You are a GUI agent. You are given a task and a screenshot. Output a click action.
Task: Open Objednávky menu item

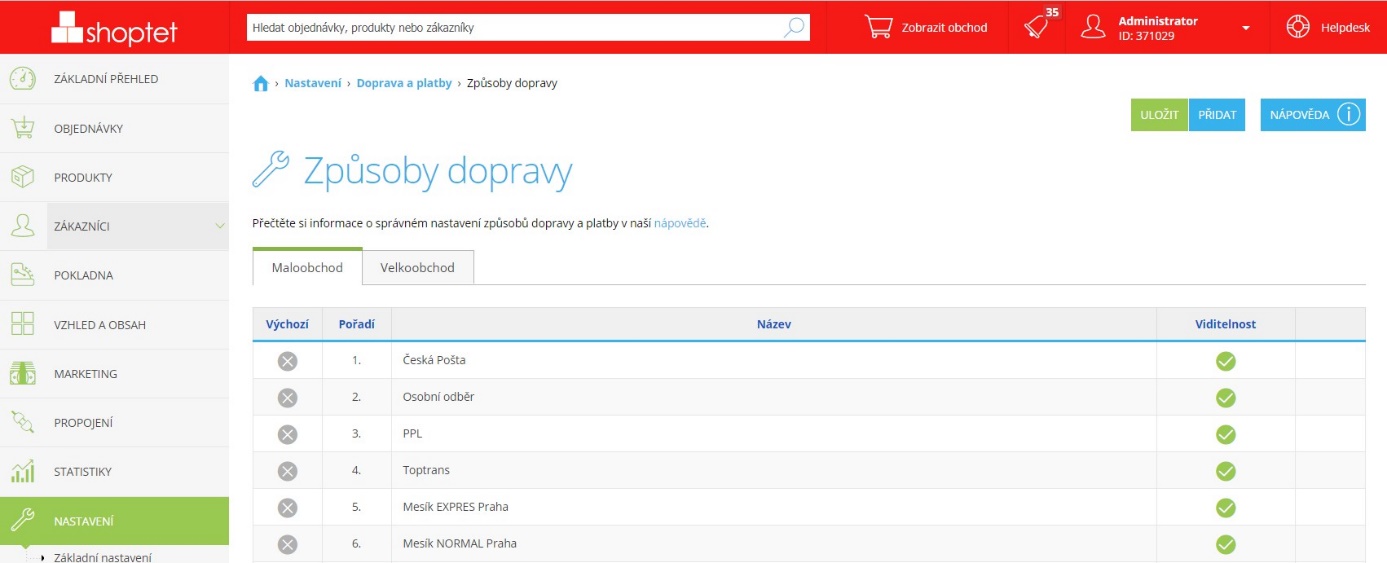click(x=114, y=128)
